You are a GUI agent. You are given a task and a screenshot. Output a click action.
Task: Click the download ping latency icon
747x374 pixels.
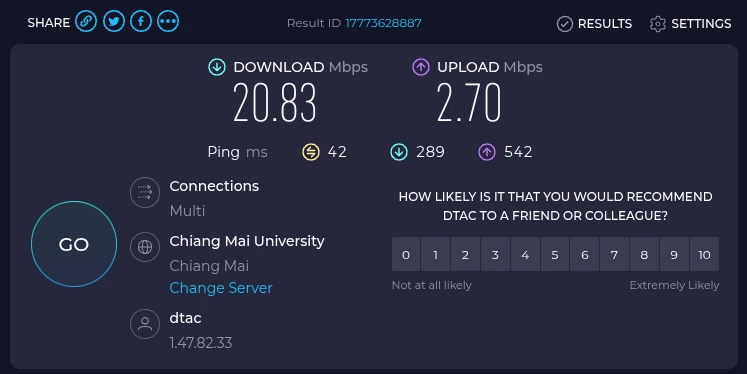[x=399, y=152]
